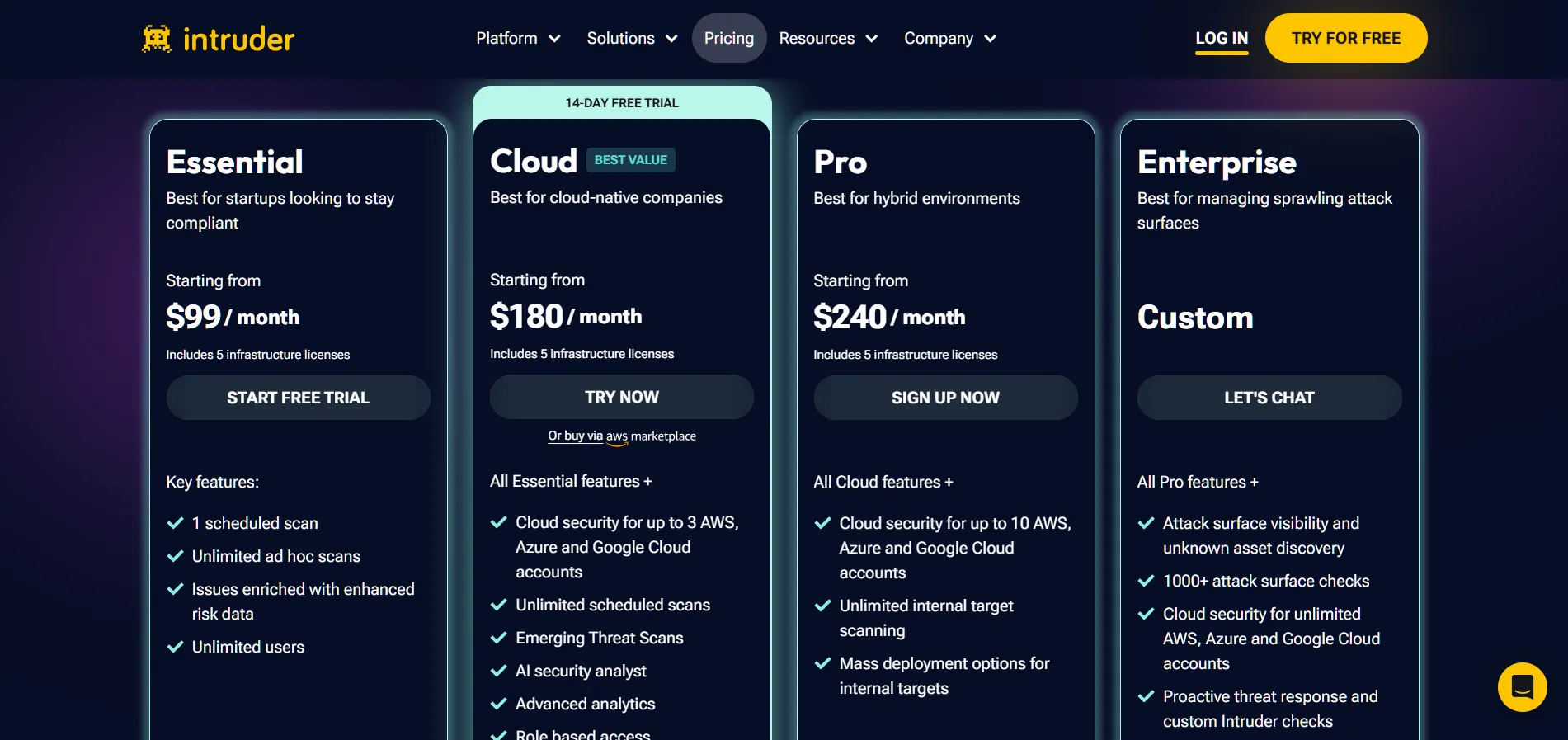Click the Custom price heading
Image resolution: width=1568 pixels, height=740 pixels.
tap(1195, 317)
